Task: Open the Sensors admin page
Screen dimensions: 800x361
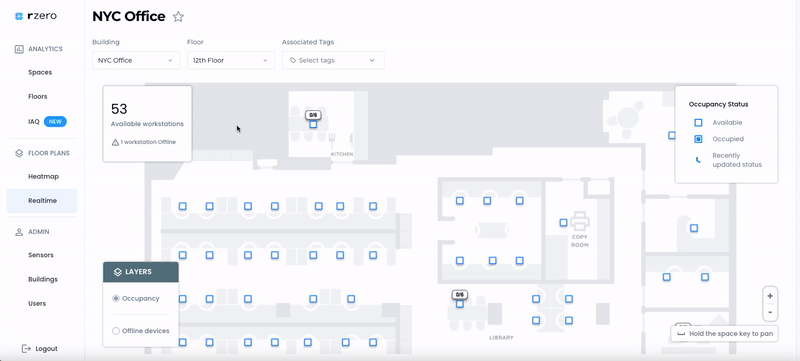Action: (x=41, y=255)
